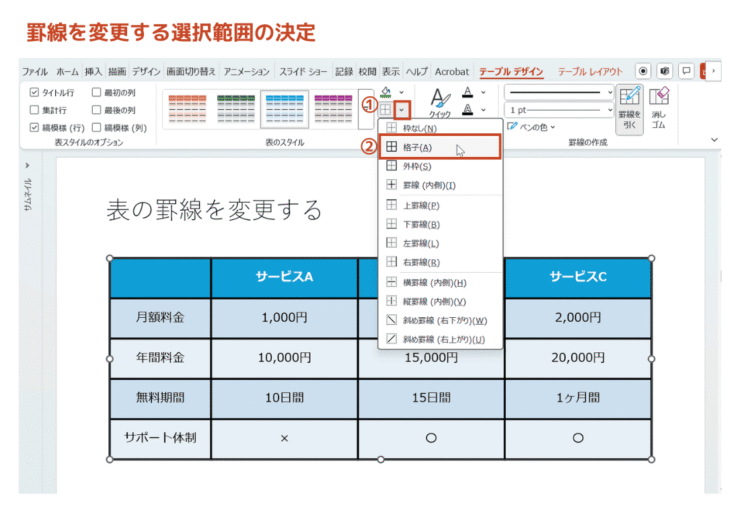Apply the green table style thumbnail
This screenshot has width=740, height=505.
pyautogui.click(x=236, y=109)
